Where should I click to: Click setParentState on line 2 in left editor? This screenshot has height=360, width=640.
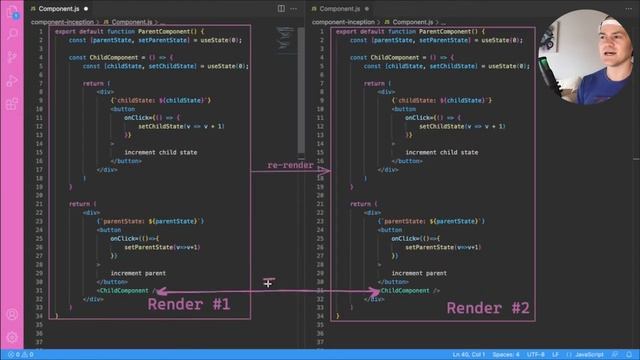pos(163,40)
